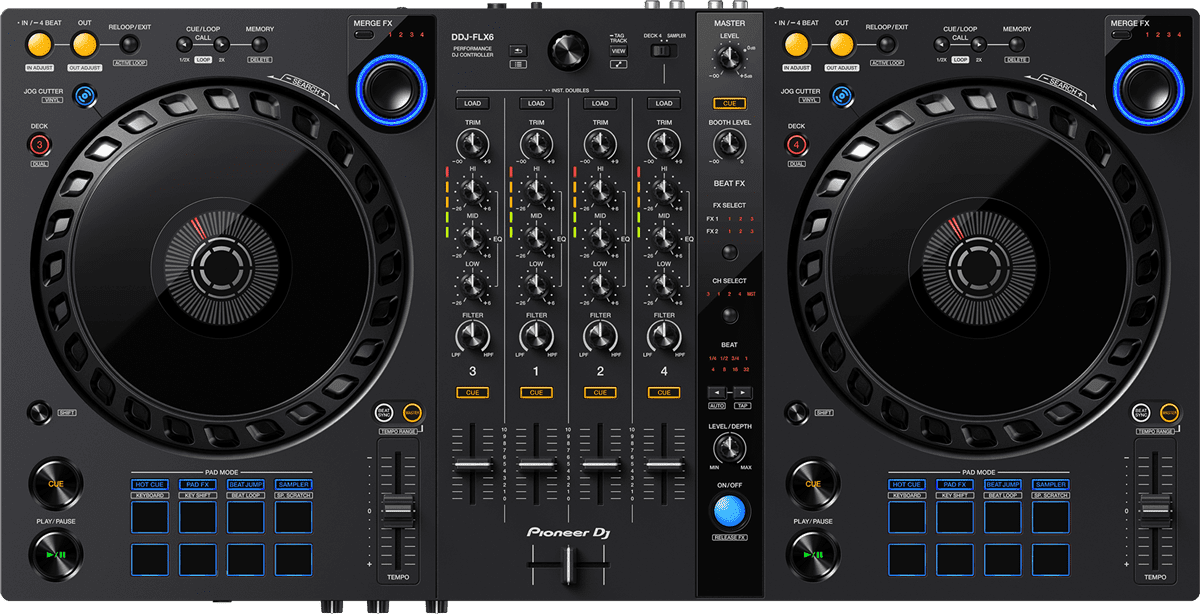1200x614 pixels.
Task: Toggle the blue Beat FX On/Off button
Action: 730,510
